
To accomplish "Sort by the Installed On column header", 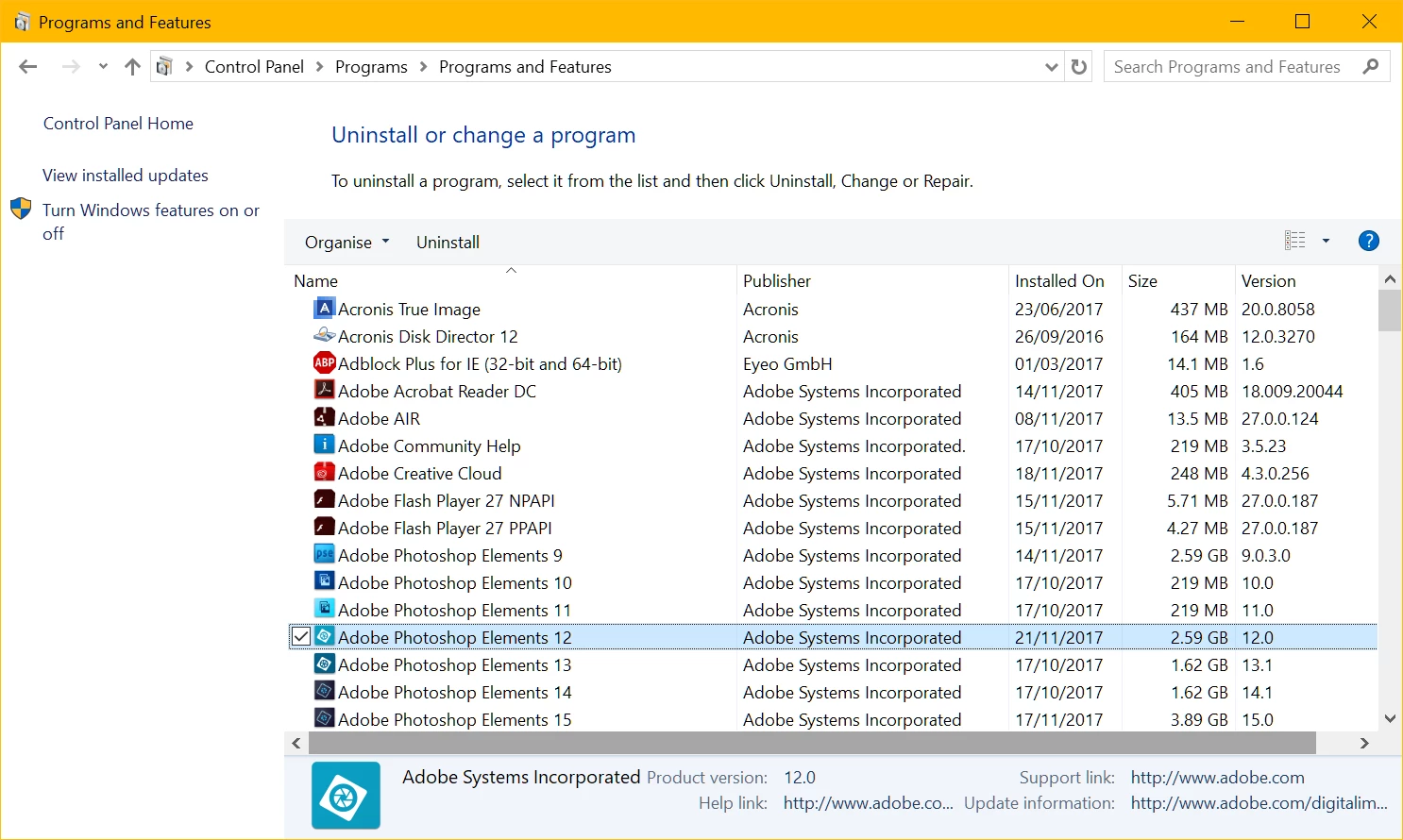I will pos(1065,280).
